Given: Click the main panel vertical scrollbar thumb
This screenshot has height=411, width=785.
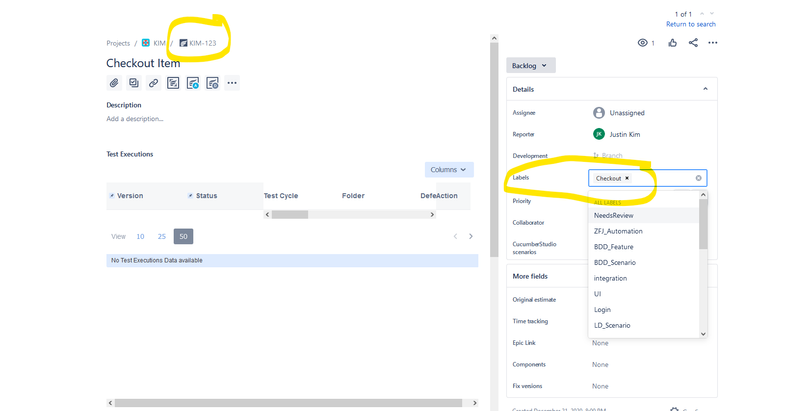Looking at the screenshot, I should click(494, 149).
